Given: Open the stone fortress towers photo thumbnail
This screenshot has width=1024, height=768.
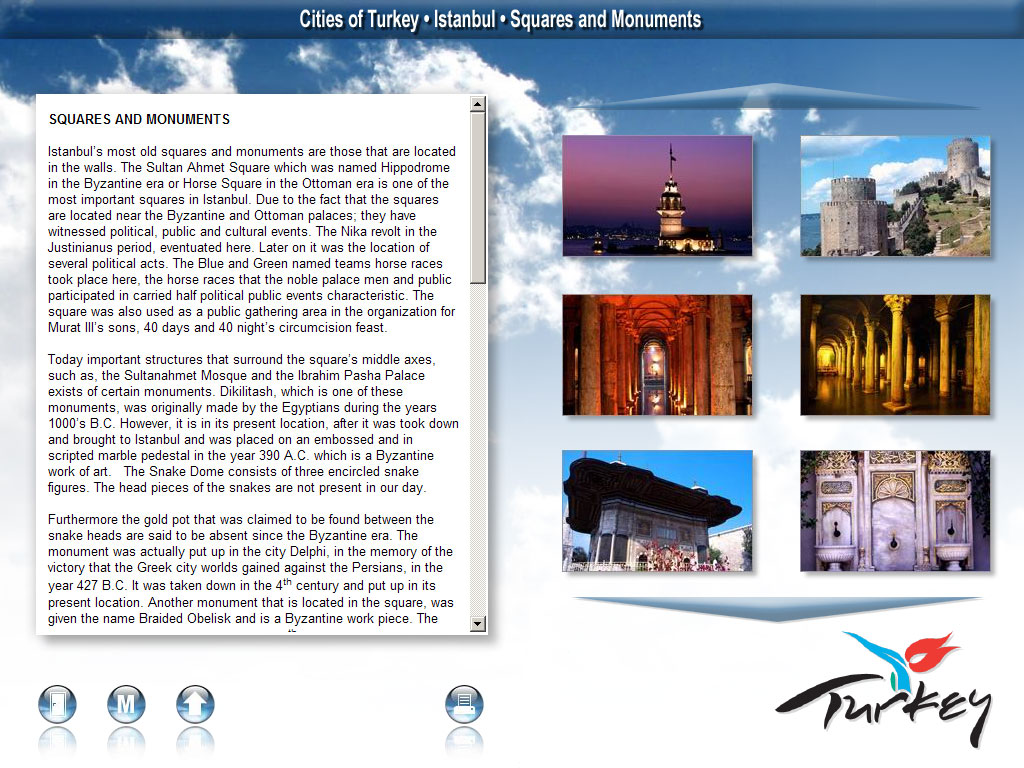Looking at the screenshot, I should 895,196.
